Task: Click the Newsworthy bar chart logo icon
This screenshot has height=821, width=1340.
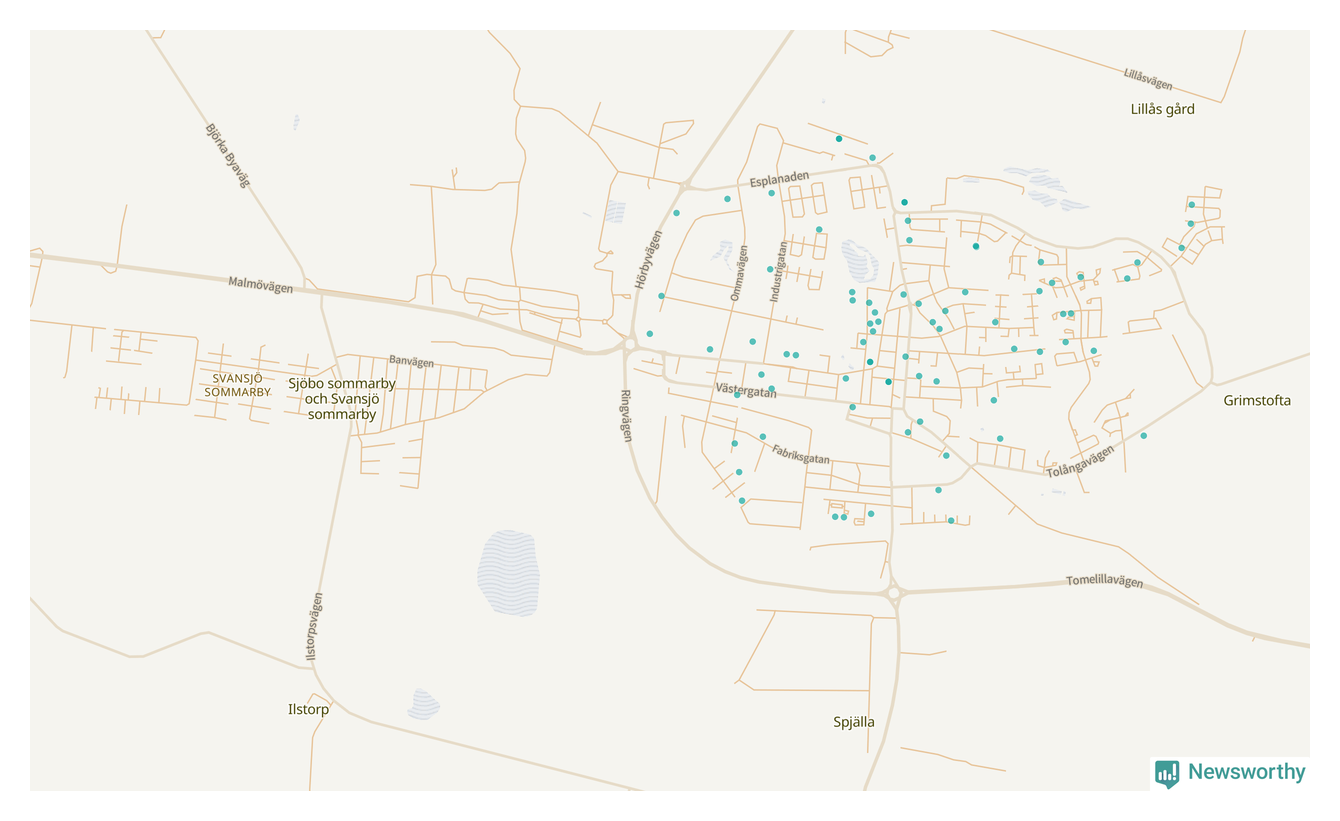Action: [x=1167, y=773]
